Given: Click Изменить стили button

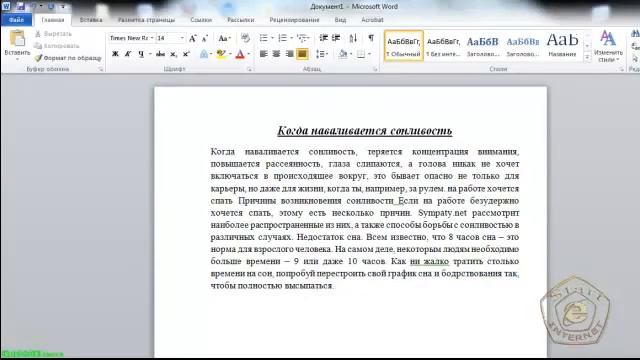Looking at the screenshot, I should [608, 46].
